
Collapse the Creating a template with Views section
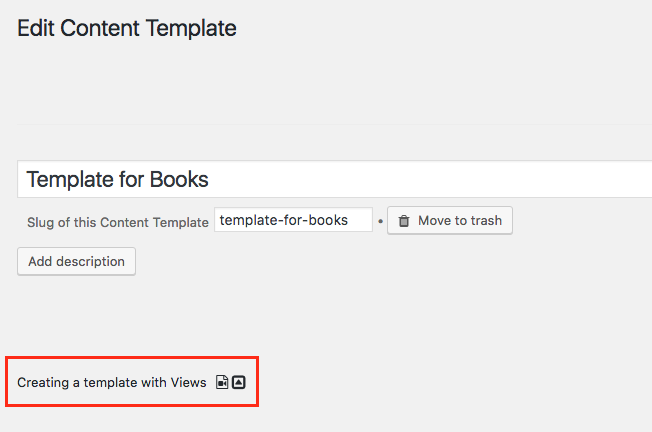click(239, 382)
